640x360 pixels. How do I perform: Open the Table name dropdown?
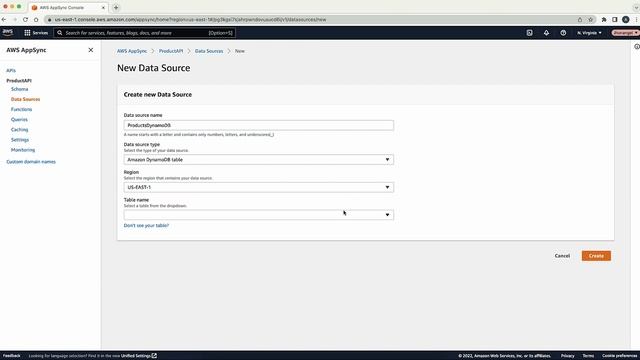259,215
